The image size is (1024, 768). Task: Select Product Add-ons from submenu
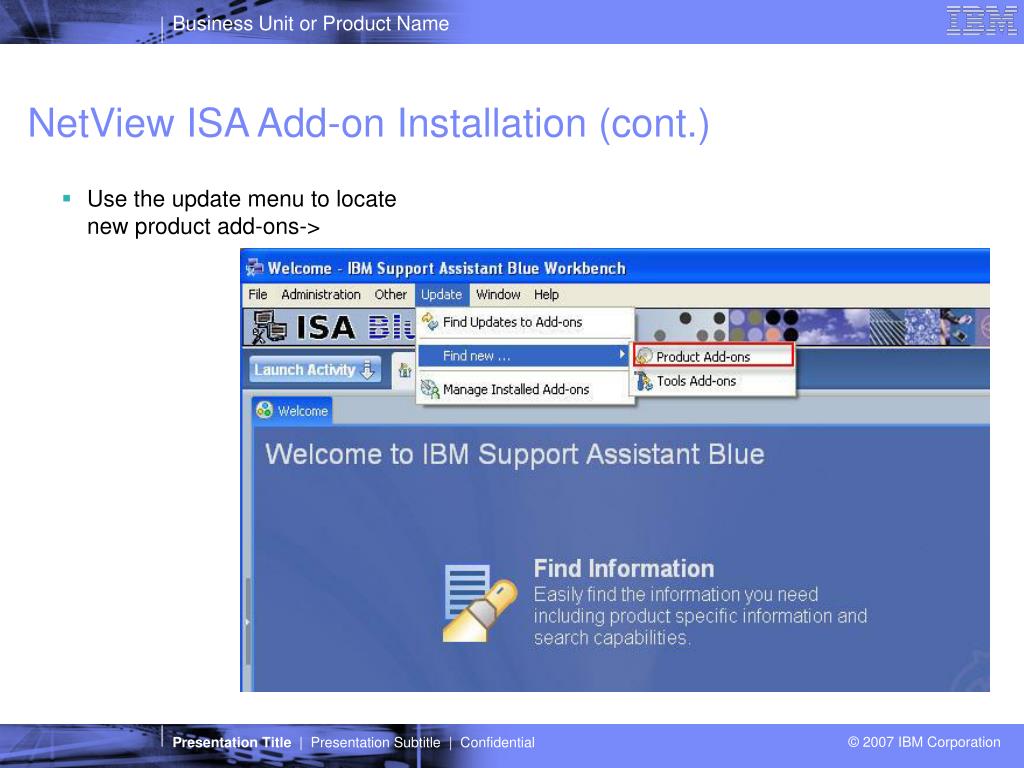(714, 356)
